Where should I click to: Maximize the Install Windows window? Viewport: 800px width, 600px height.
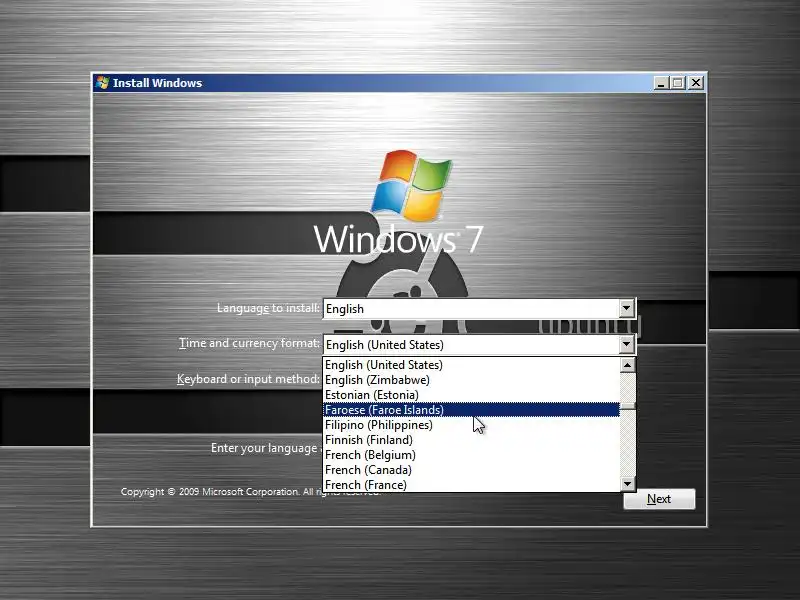click(678, 83)
